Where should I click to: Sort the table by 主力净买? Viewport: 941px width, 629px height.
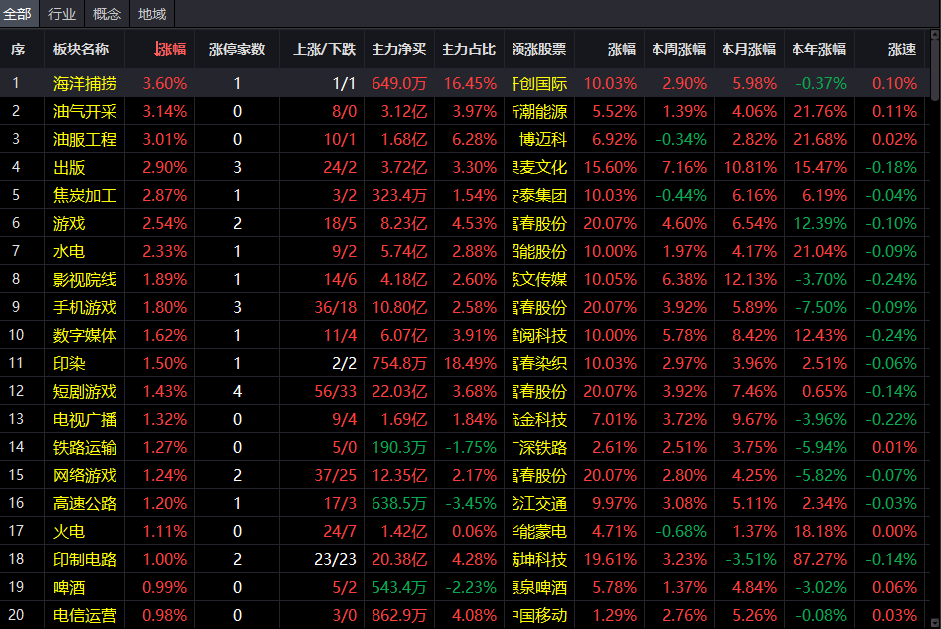click(399, 49)
